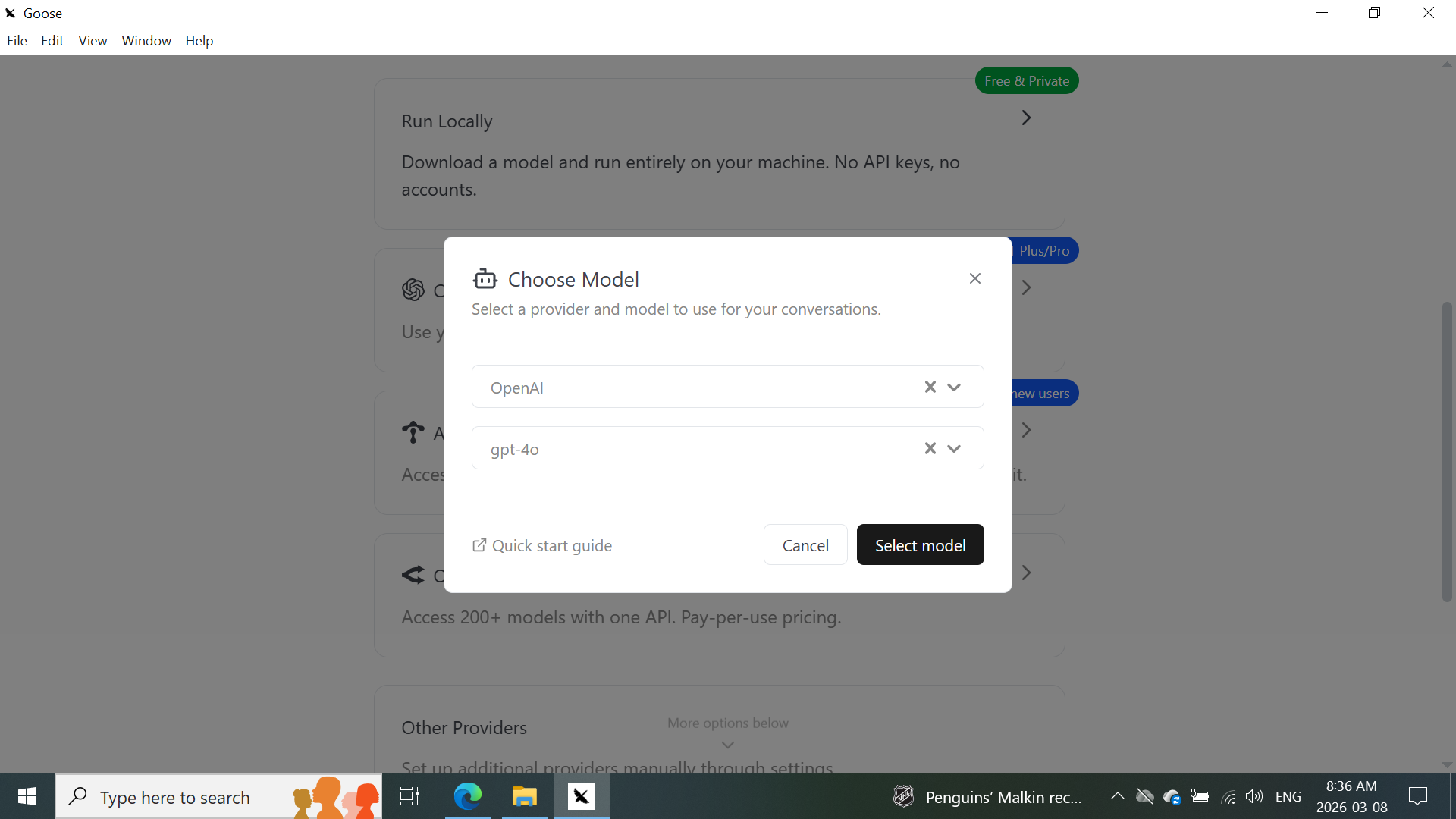
Task: Expand the OpenAI provider dropdown
Action: tap(954, 387)
